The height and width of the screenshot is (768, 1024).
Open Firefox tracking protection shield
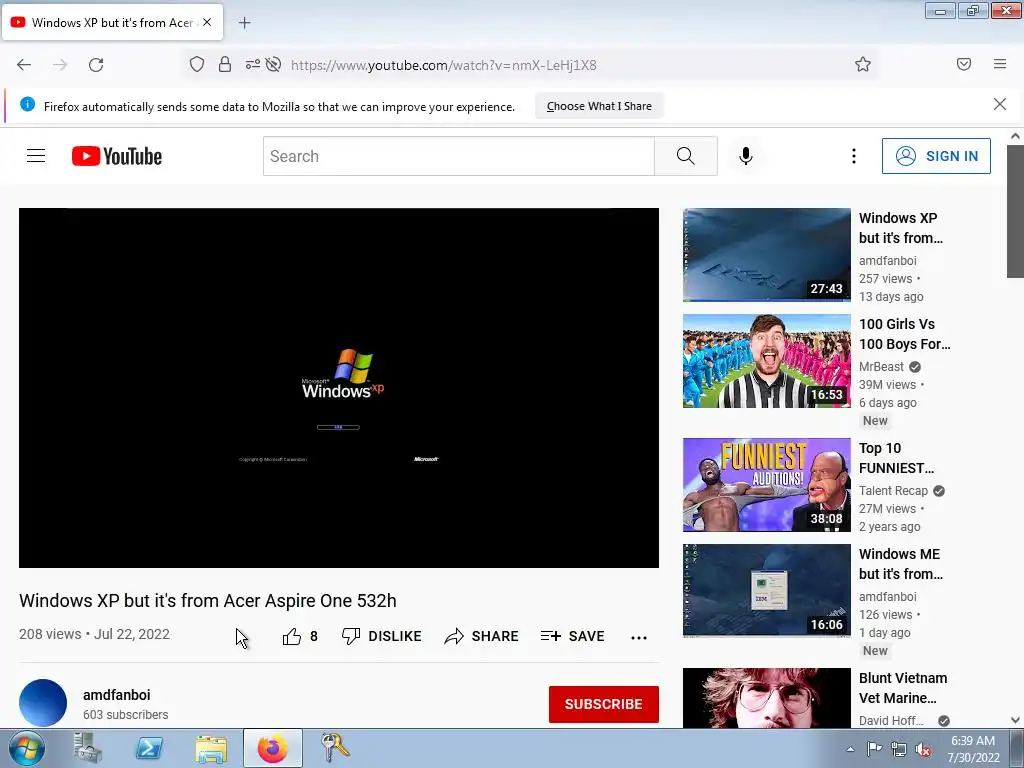pos(197,64)
